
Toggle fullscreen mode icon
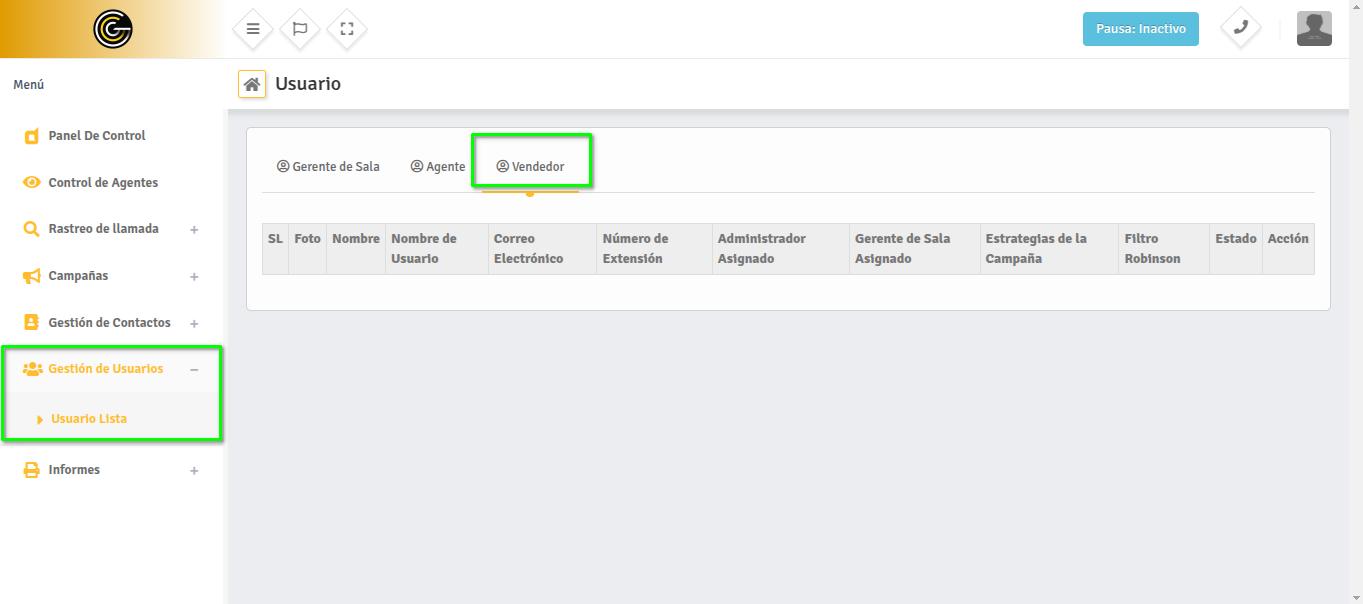pos(347,29)
